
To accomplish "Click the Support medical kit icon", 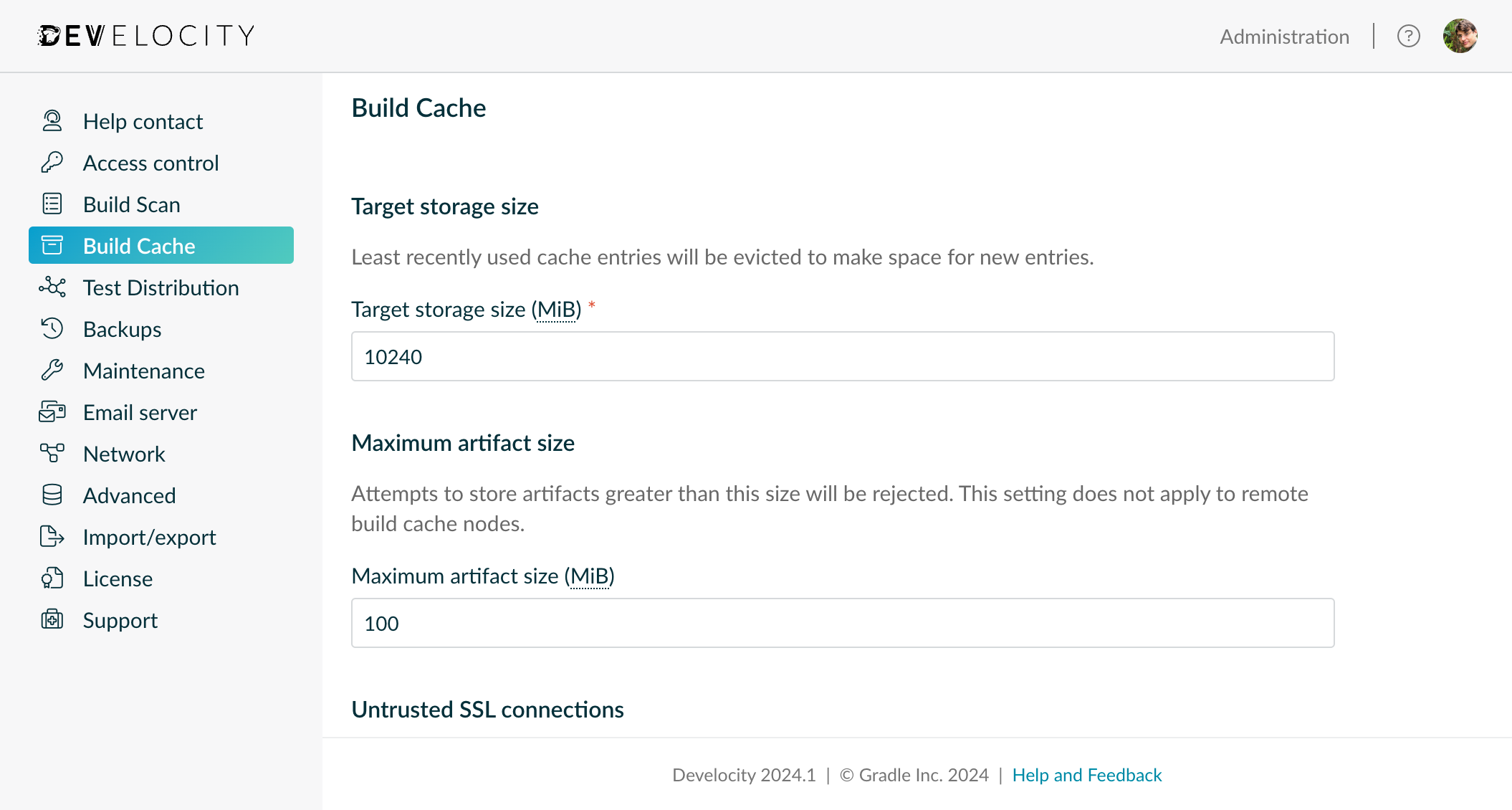I will click(x=52, y=620).
